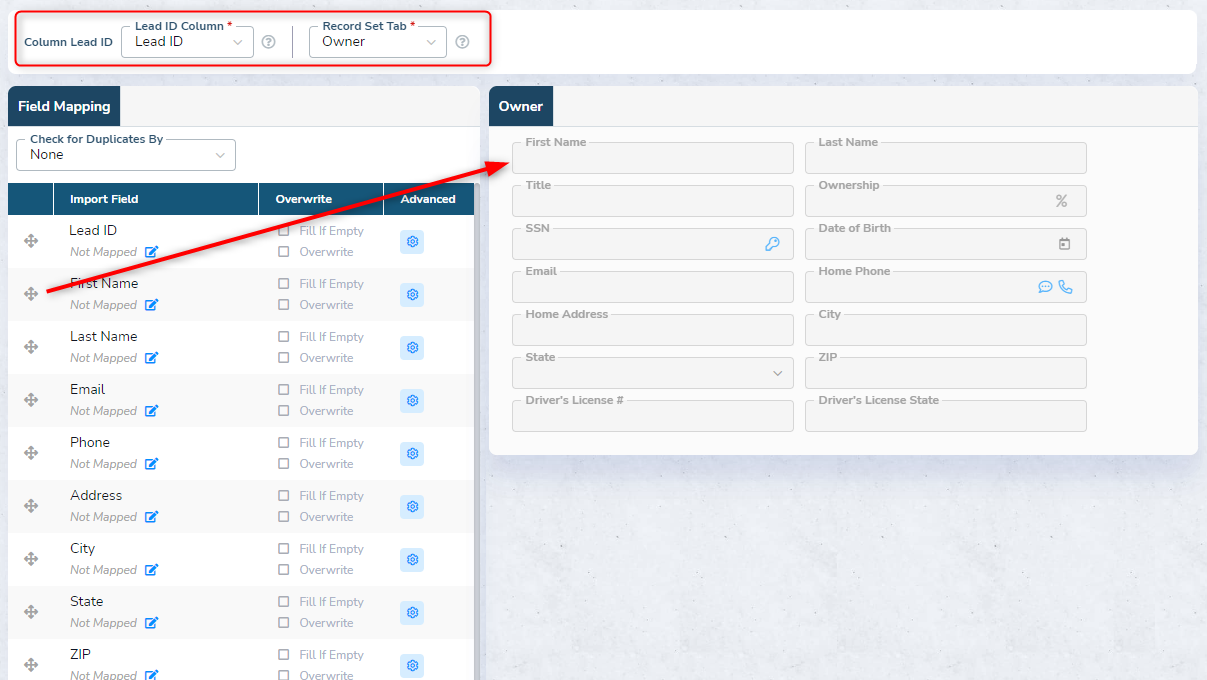1207x680 pixels.
Task: Click the Ownership percentage input field
Action: click(x=946, y=201)
